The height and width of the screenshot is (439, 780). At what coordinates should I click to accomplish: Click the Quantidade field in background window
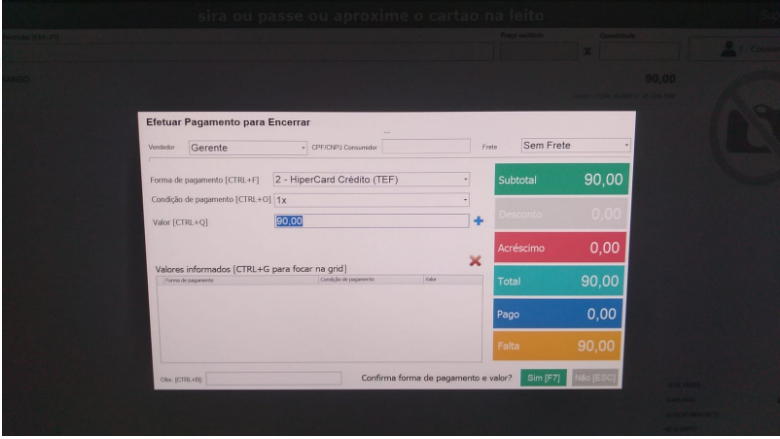(639, 51)
